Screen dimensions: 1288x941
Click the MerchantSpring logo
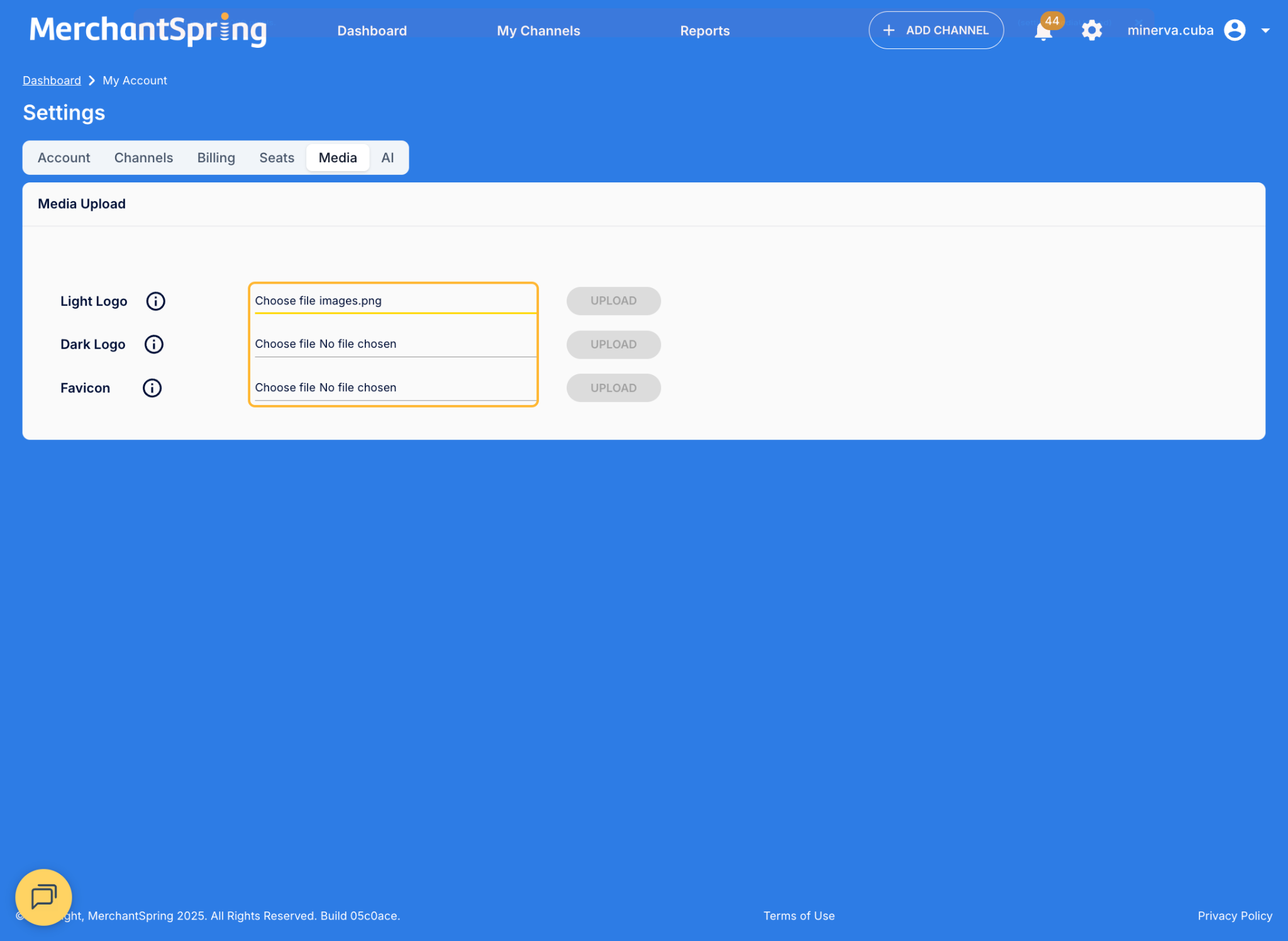148,30
